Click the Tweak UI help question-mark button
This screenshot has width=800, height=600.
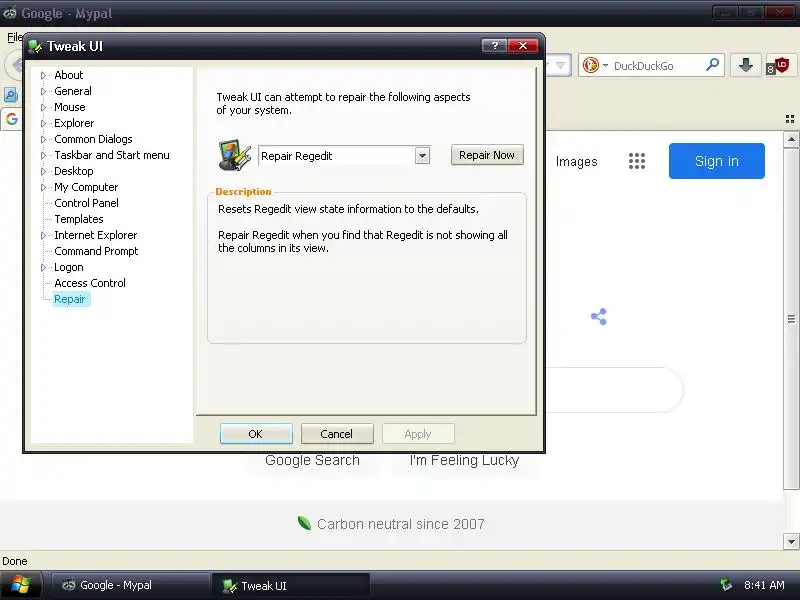[x=494, y=46]
